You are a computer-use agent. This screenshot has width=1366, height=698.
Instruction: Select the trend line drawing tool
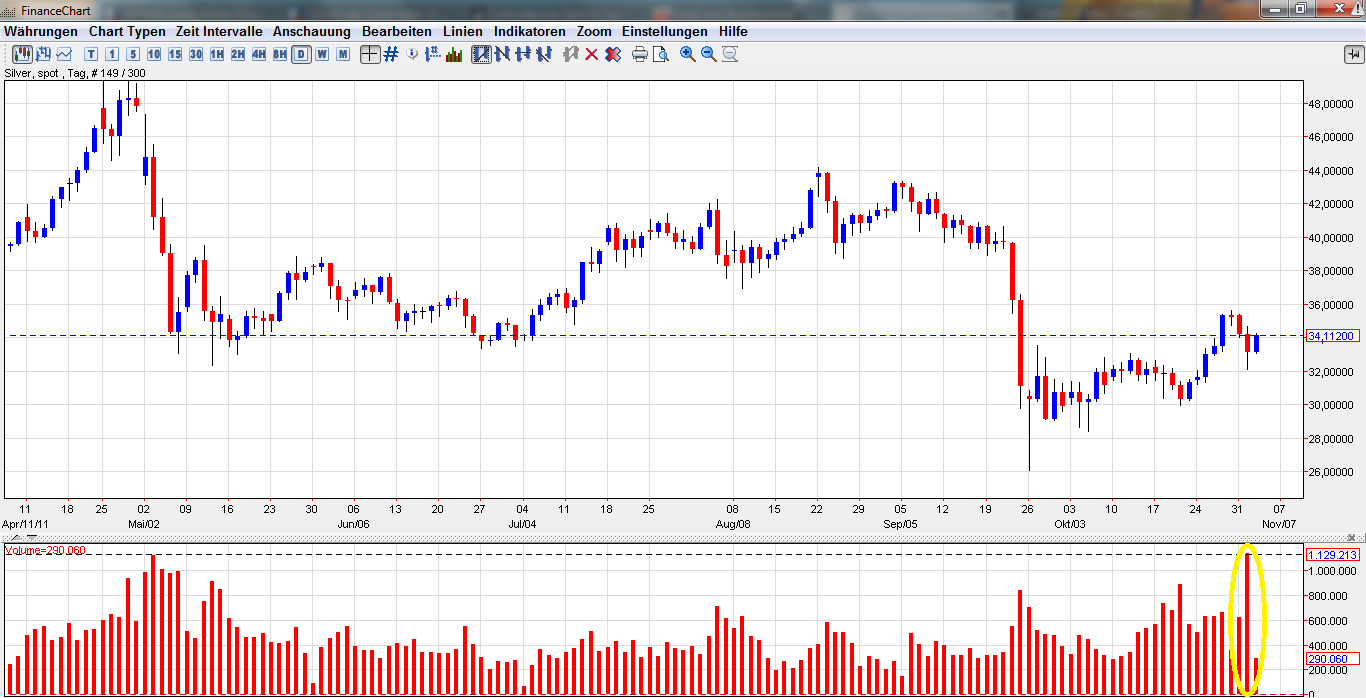481,54
